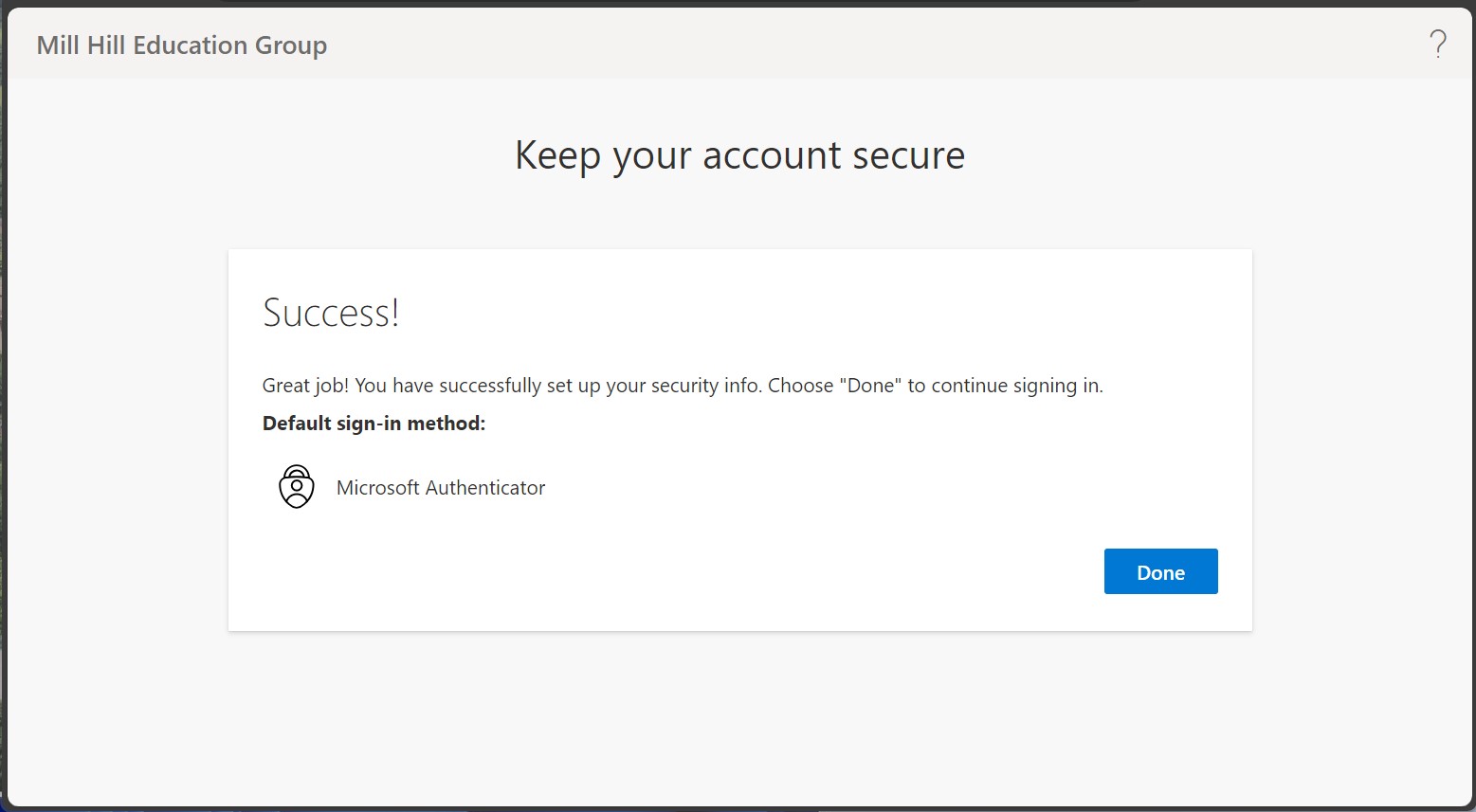Click the Great job confirmation message
Image resolution: width=1476 pixels, height=812 pixels.
click(x=683, y=386)
